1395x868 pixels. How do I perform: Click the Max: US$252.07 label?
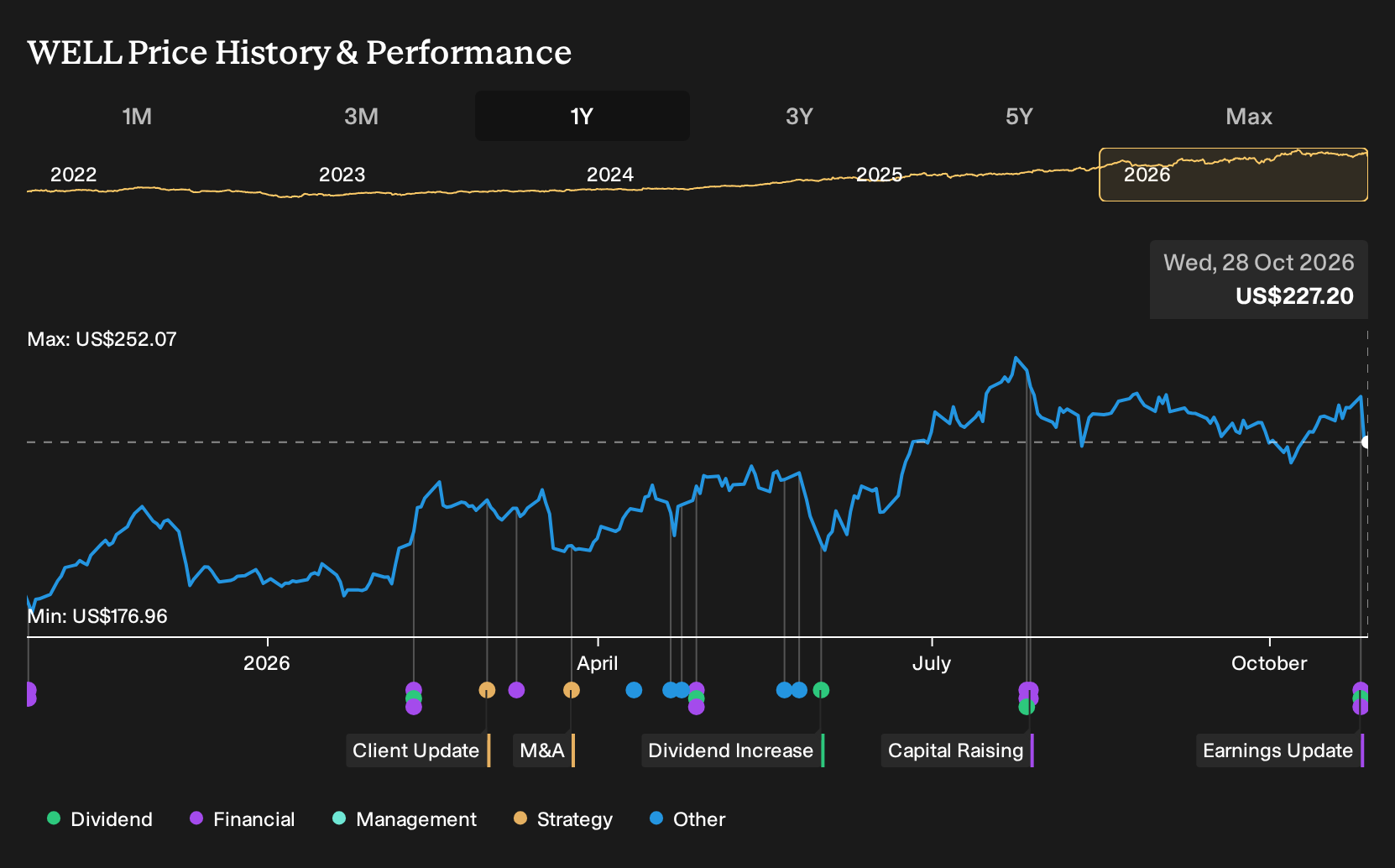point(102,339)
